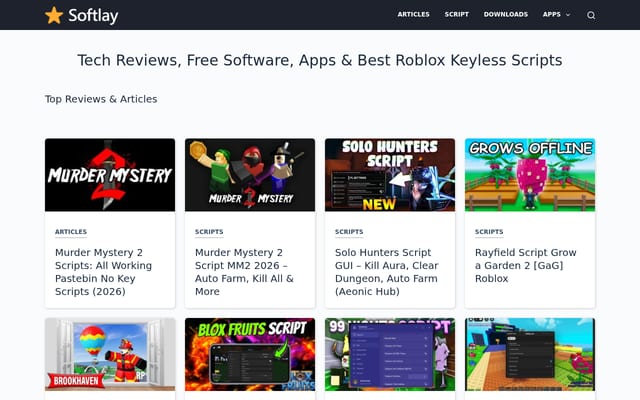Open the search magnifier icon

click(591, 15)
